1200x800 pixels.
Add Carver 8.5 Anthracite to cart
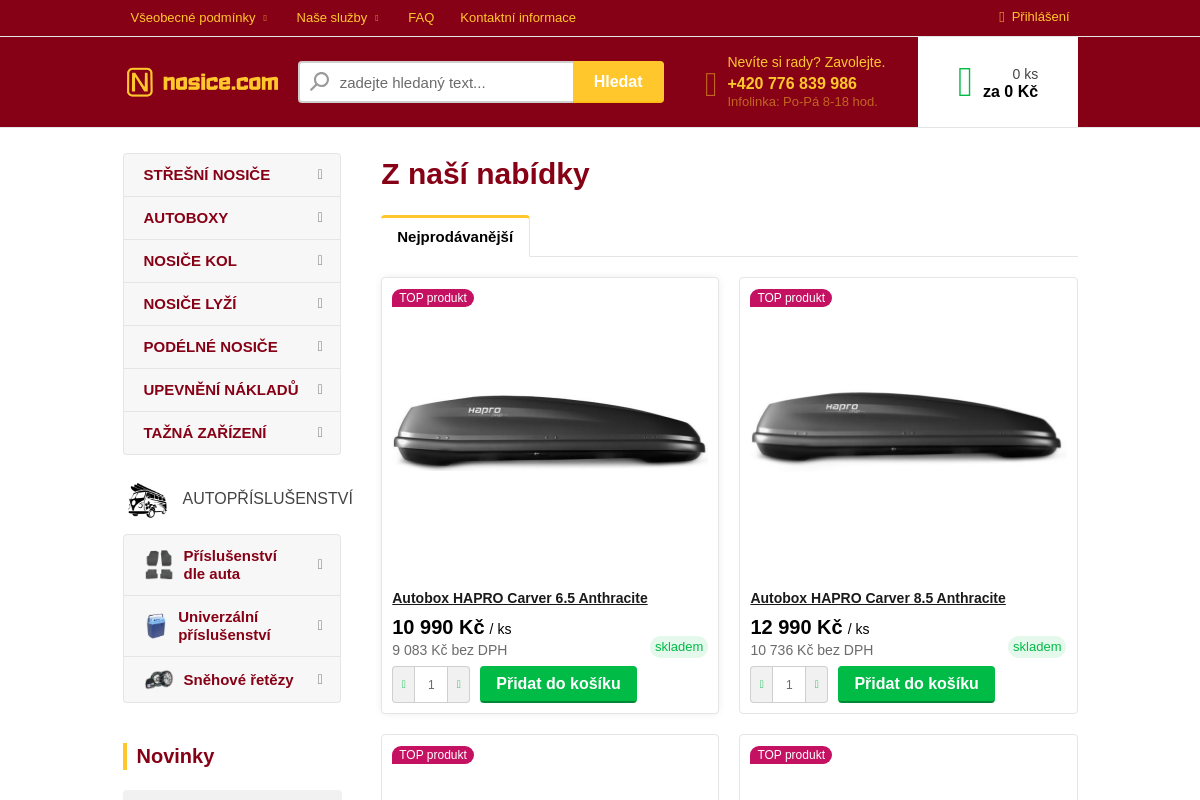(x=916, y=684)
